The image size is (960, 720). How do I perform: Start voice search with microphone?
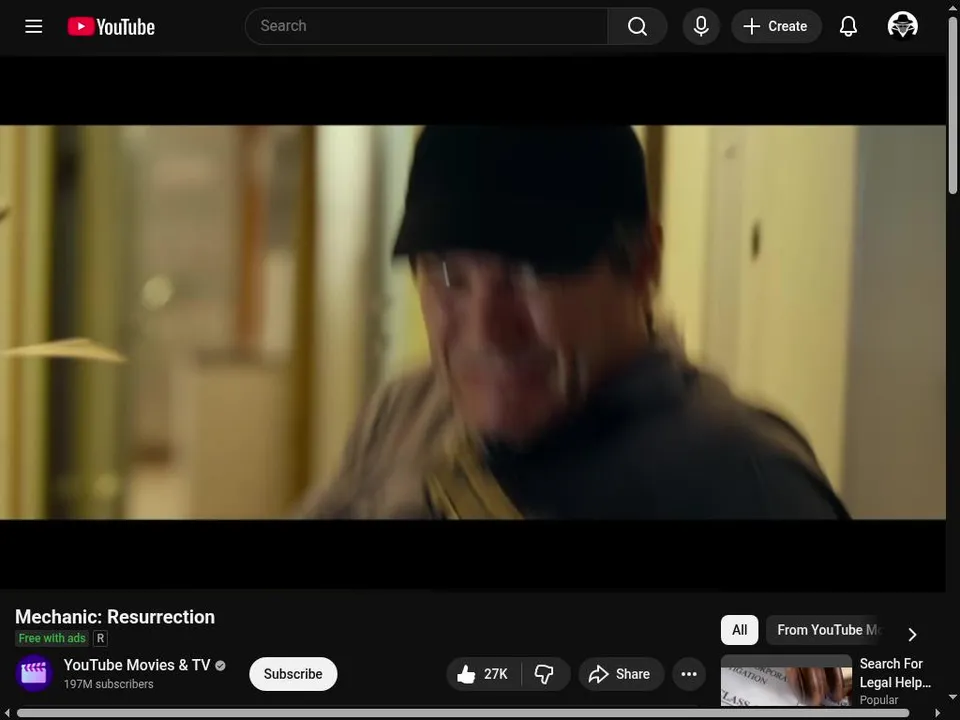tap(701, 26)
